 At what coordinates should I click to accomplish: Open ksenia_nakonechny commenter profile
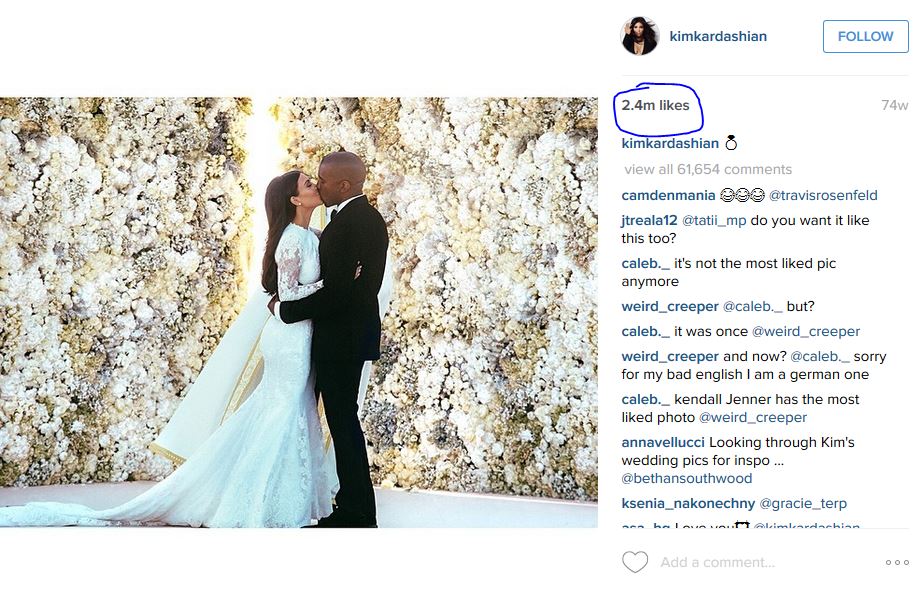click(x=688, y=503)
